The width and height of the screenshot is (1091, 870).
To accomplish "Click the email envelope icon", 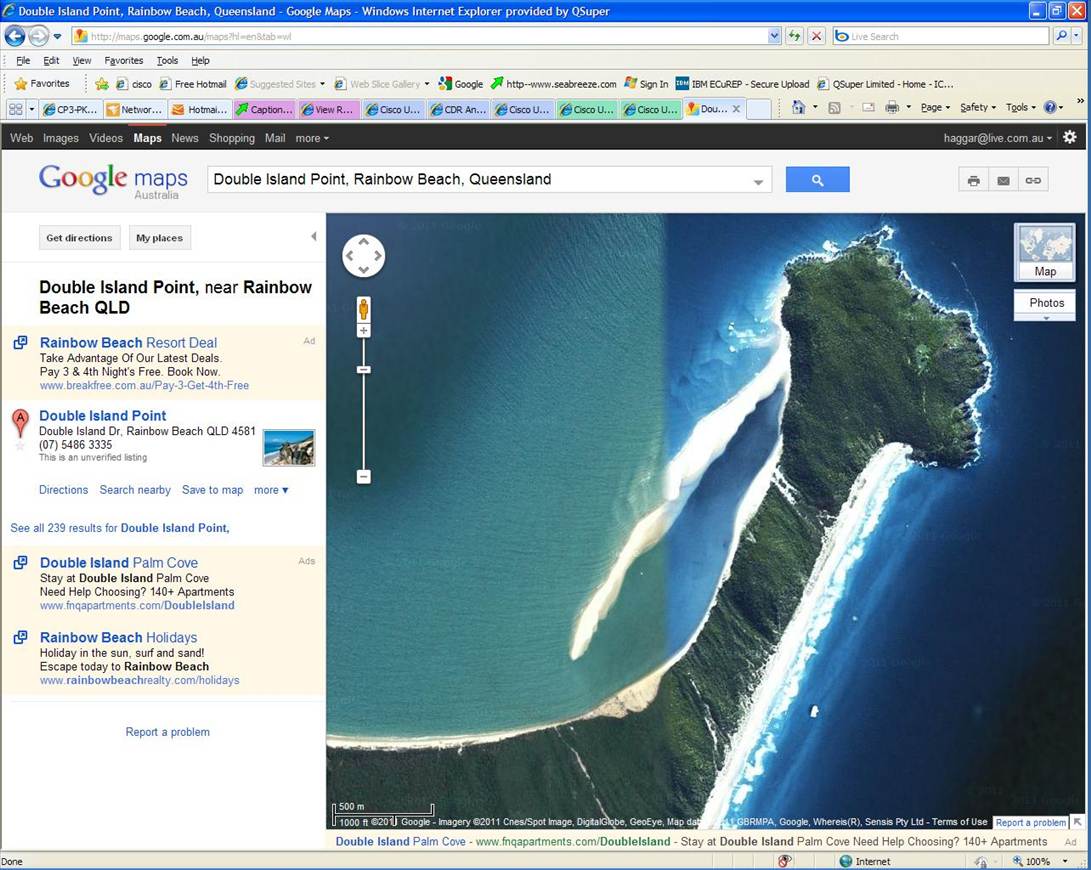I will click(1003, 180).
